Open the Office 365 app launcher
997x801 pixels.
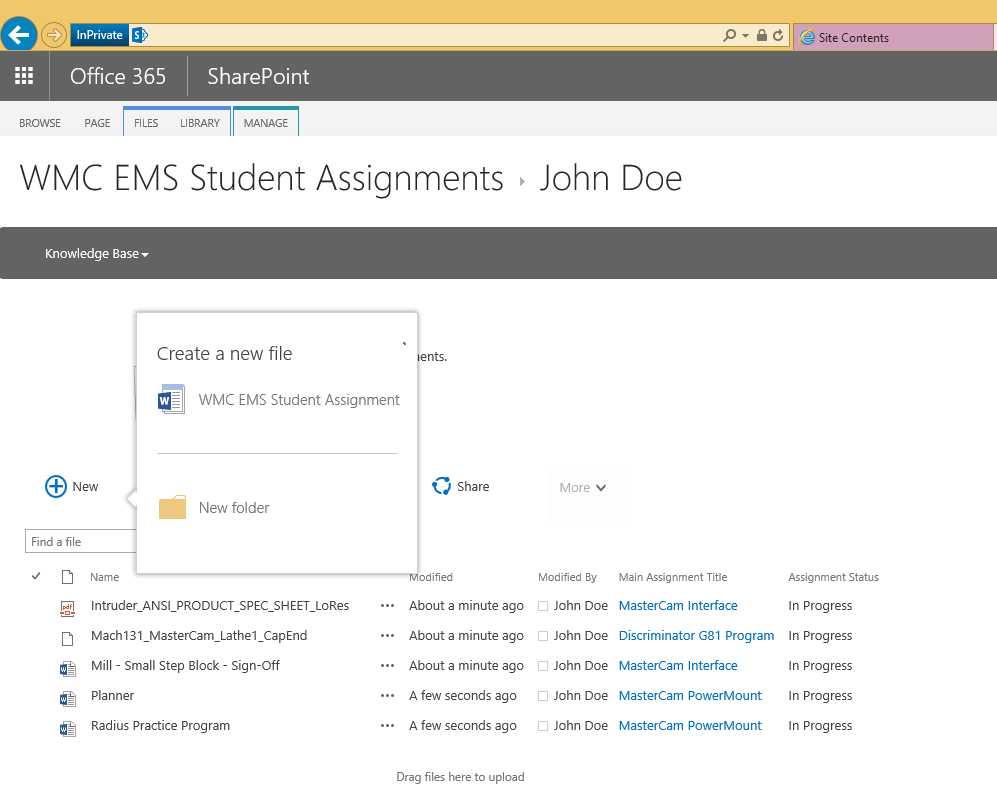point(24,76)
